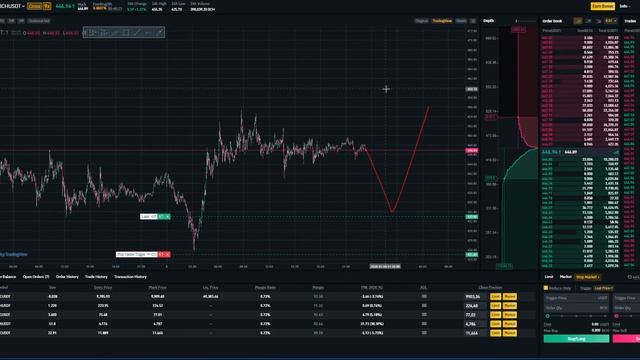Adjust the Depth panel zoom slider
This screenshot has width=640, height=360.
(526, 21)
